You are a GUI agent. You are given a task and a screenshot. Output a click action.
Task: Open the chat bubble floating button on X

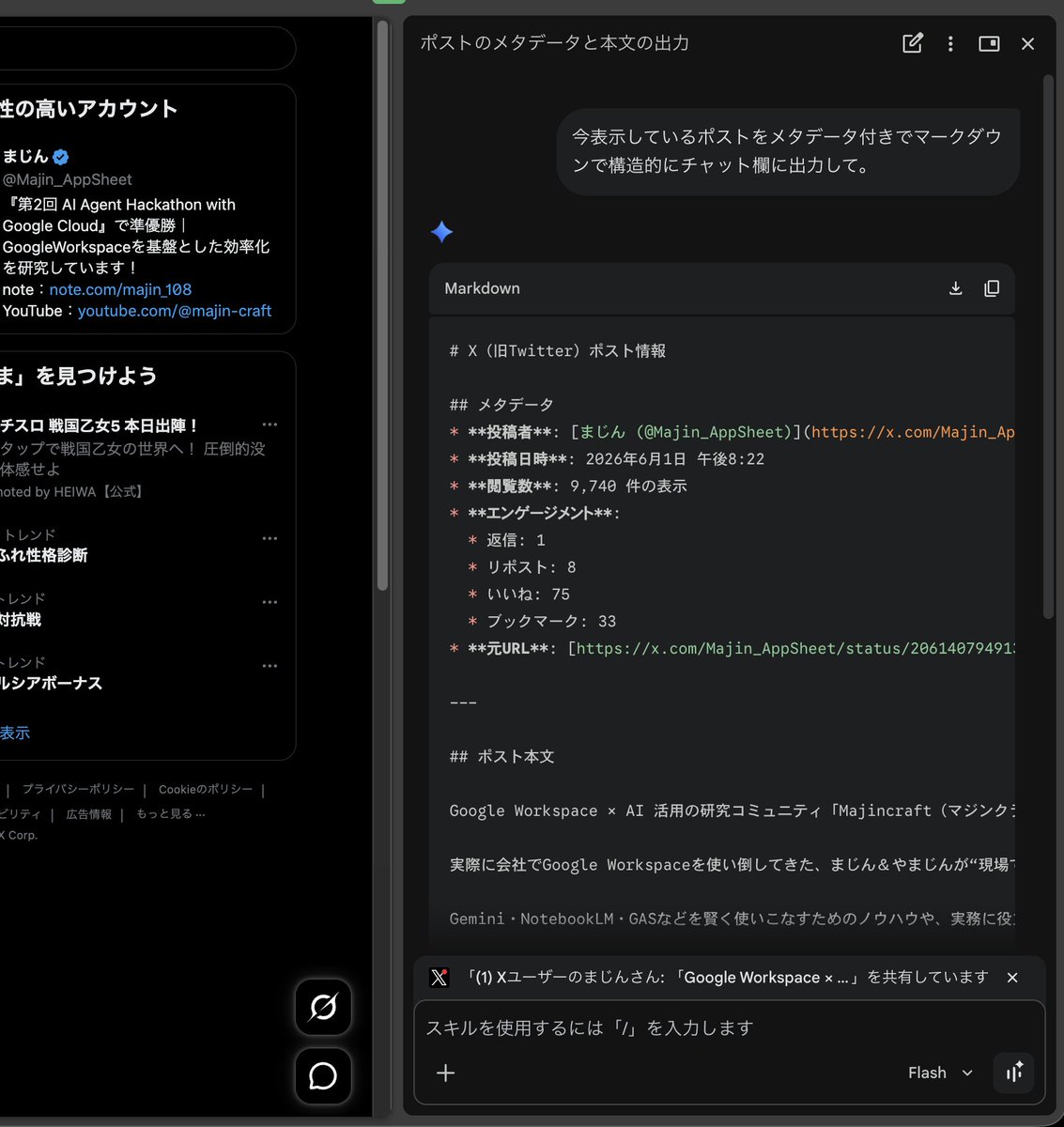(323, 1075)
